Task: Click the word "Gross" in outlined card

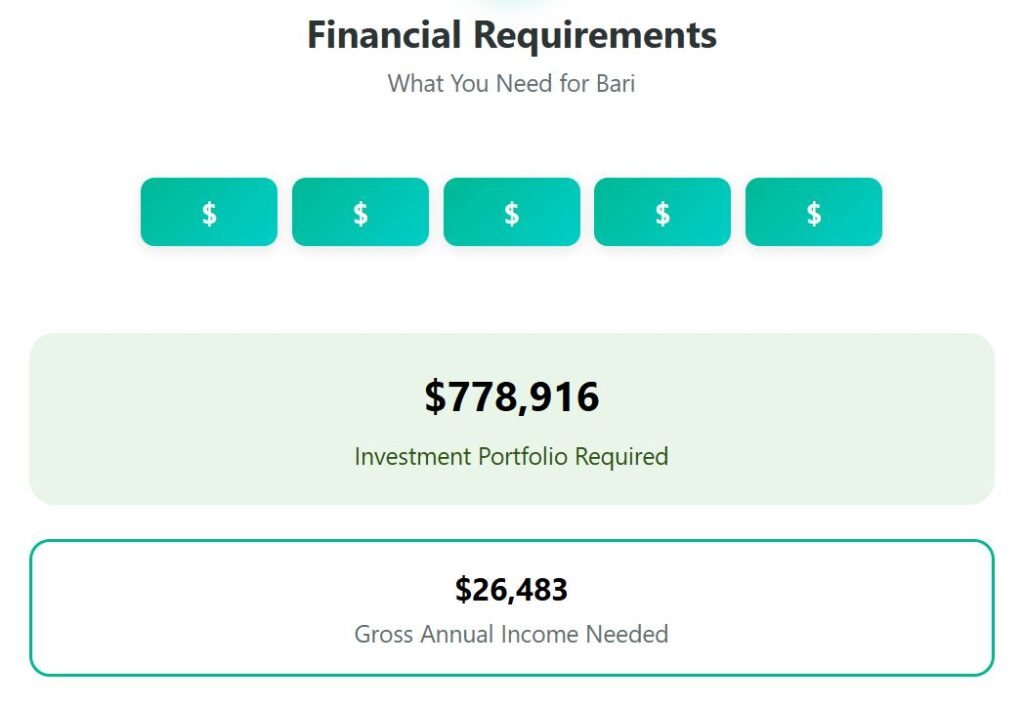Action: (384, 634)
